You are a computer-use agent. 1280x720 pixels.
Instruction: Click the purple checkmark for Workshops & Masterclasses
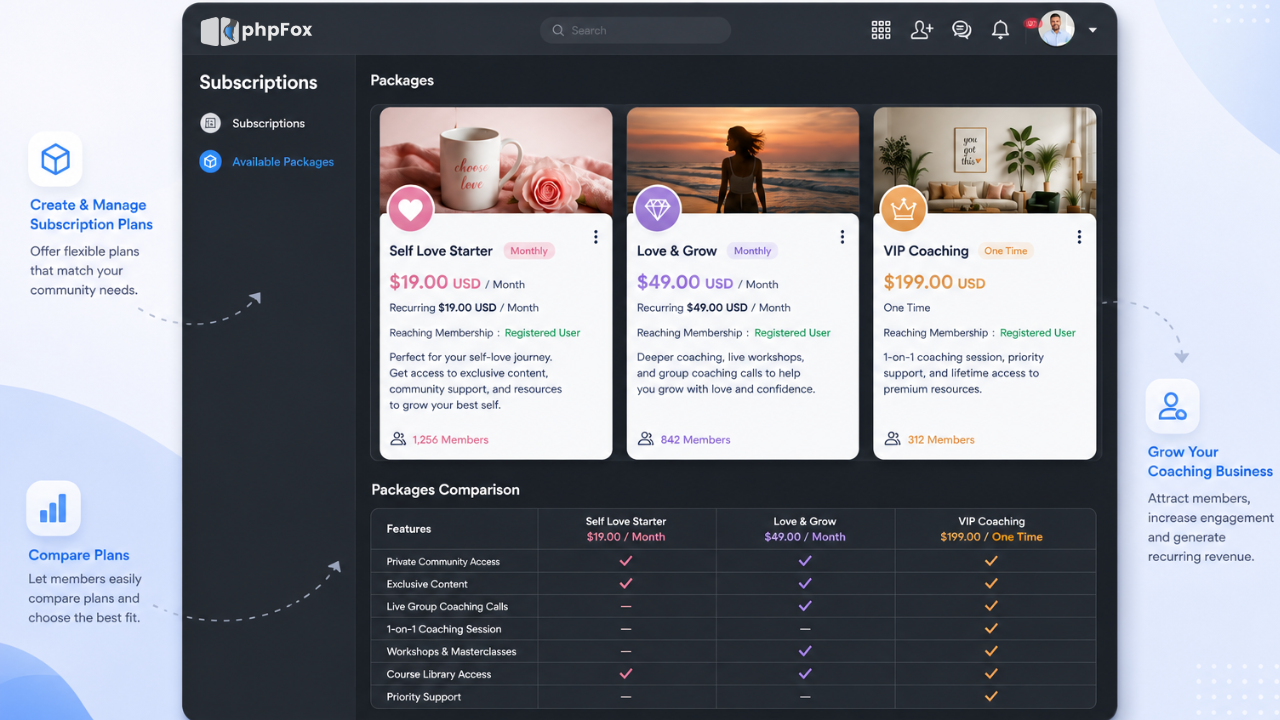(805, 651)
